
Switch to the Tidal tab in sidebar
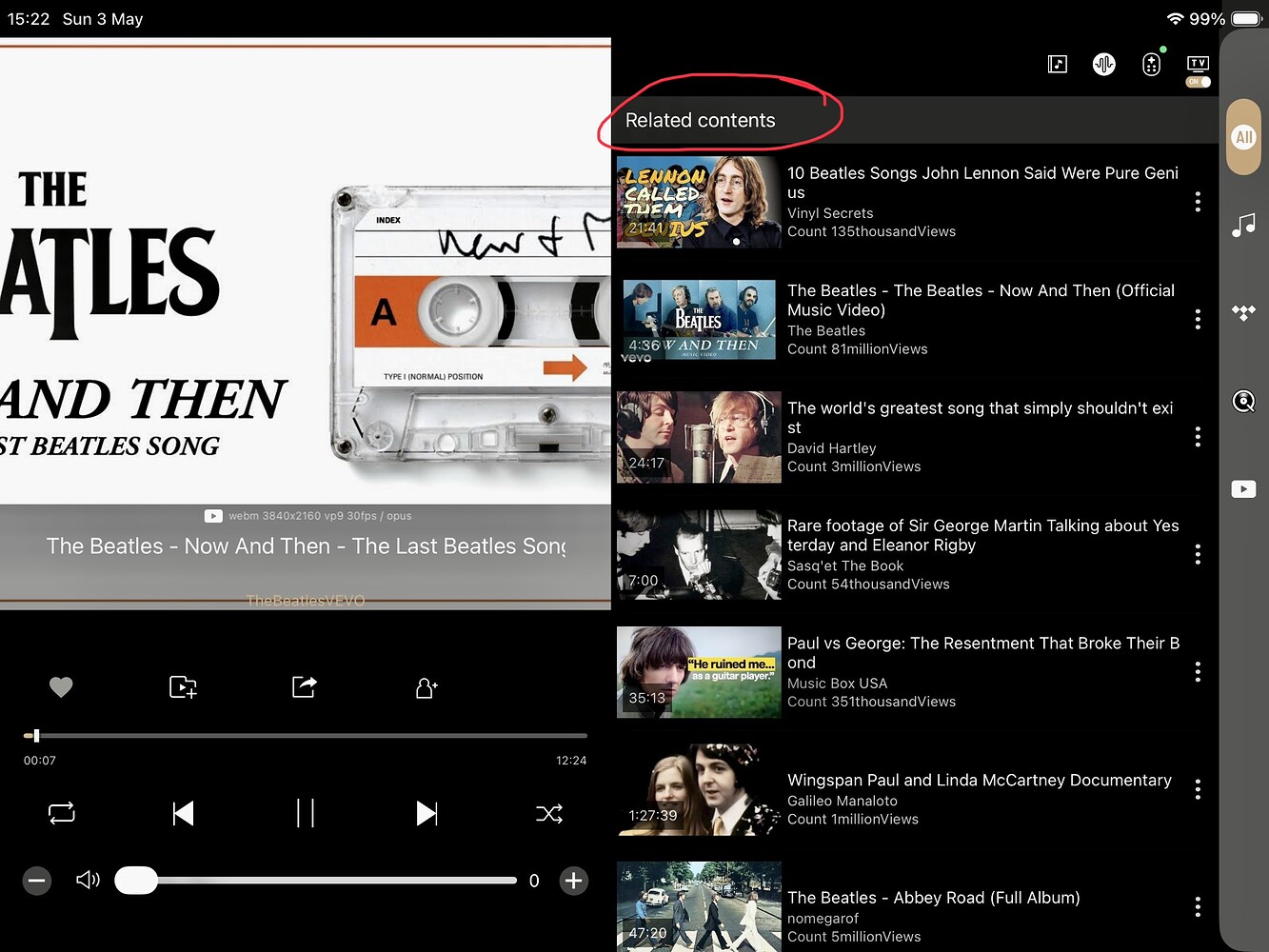click(1243, 312)
